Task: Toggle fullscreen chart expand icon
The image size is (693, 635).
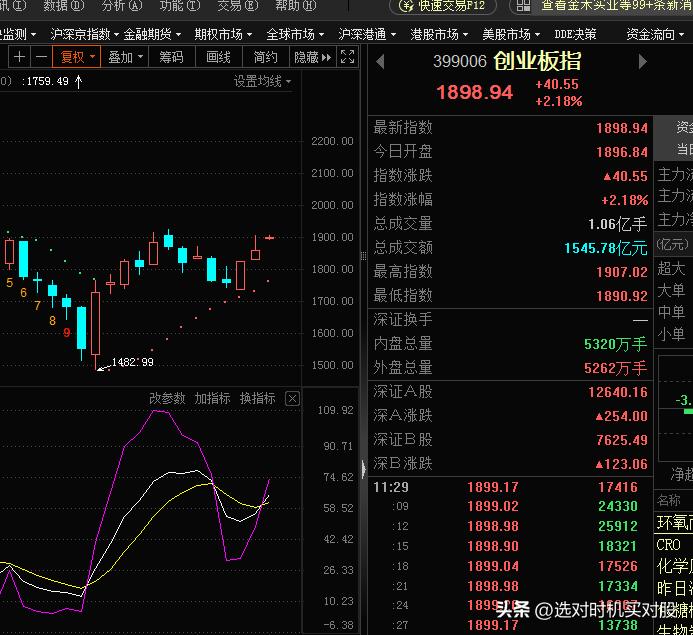Action: tap(347, 57)
